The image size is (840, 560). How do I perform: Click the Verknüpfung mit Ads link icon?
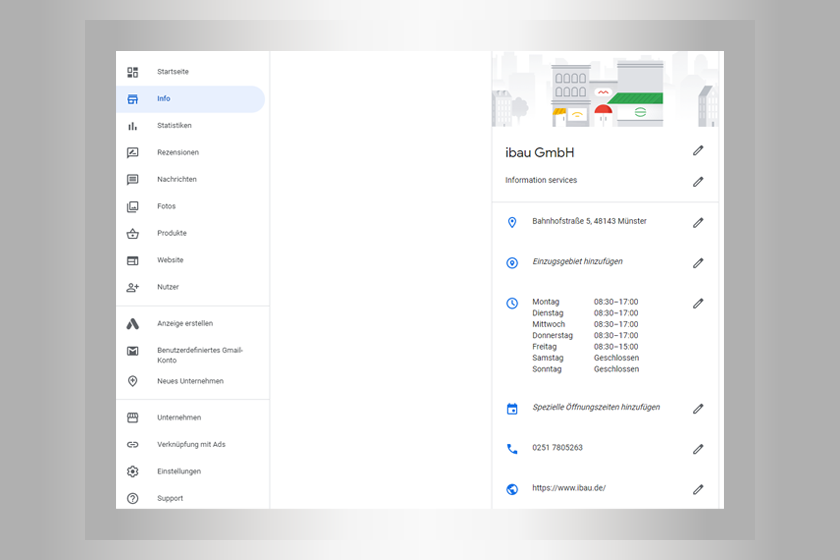click(132, 444)
